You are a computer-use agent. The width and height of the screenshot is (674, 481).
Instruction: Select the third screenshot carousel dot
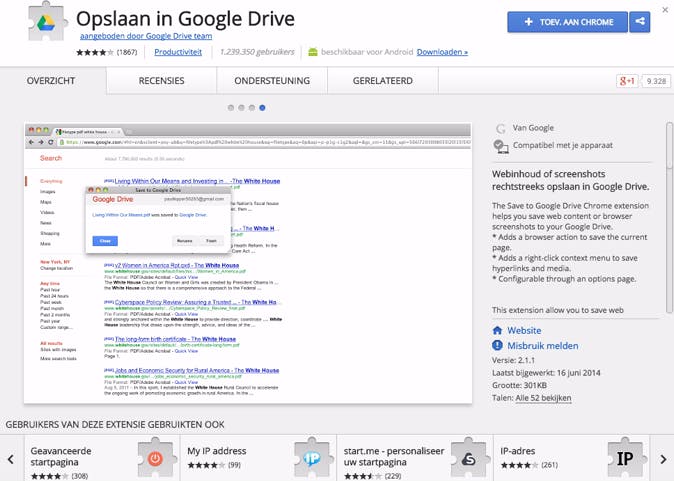[x=251, y=108]
